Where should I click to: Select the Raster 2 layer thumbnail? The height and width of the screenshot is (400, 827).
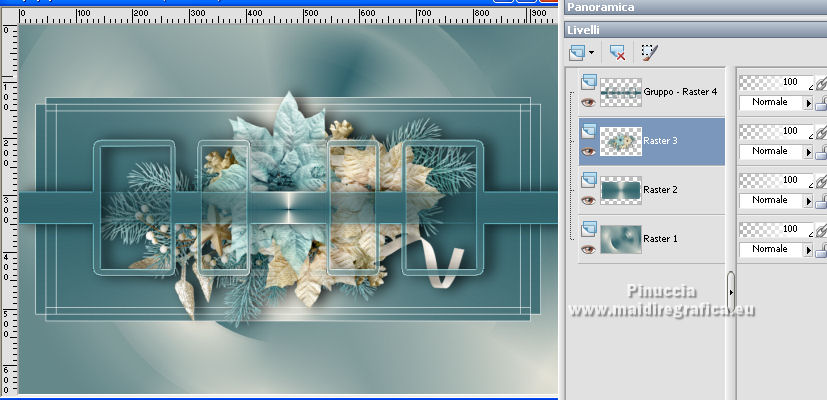[621, 191]
